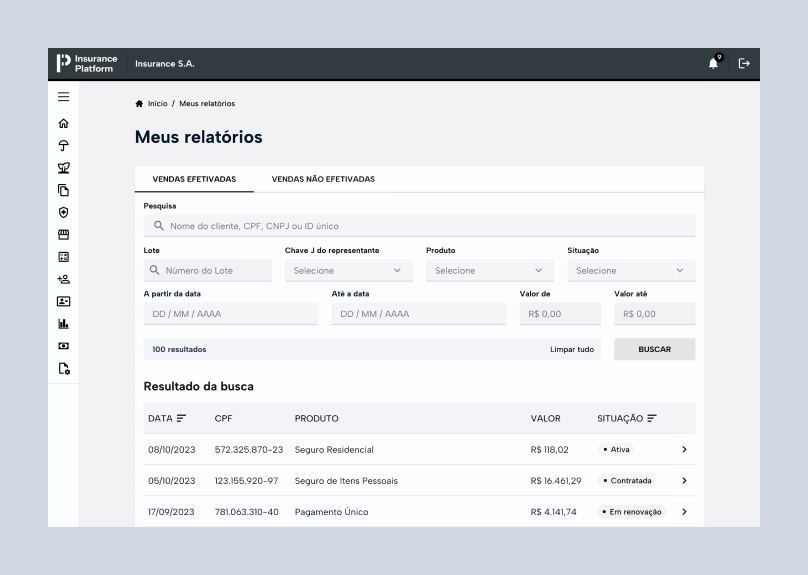Open the Produto dropdown
The image size is (808, 575).
click(x=490, y=270)
